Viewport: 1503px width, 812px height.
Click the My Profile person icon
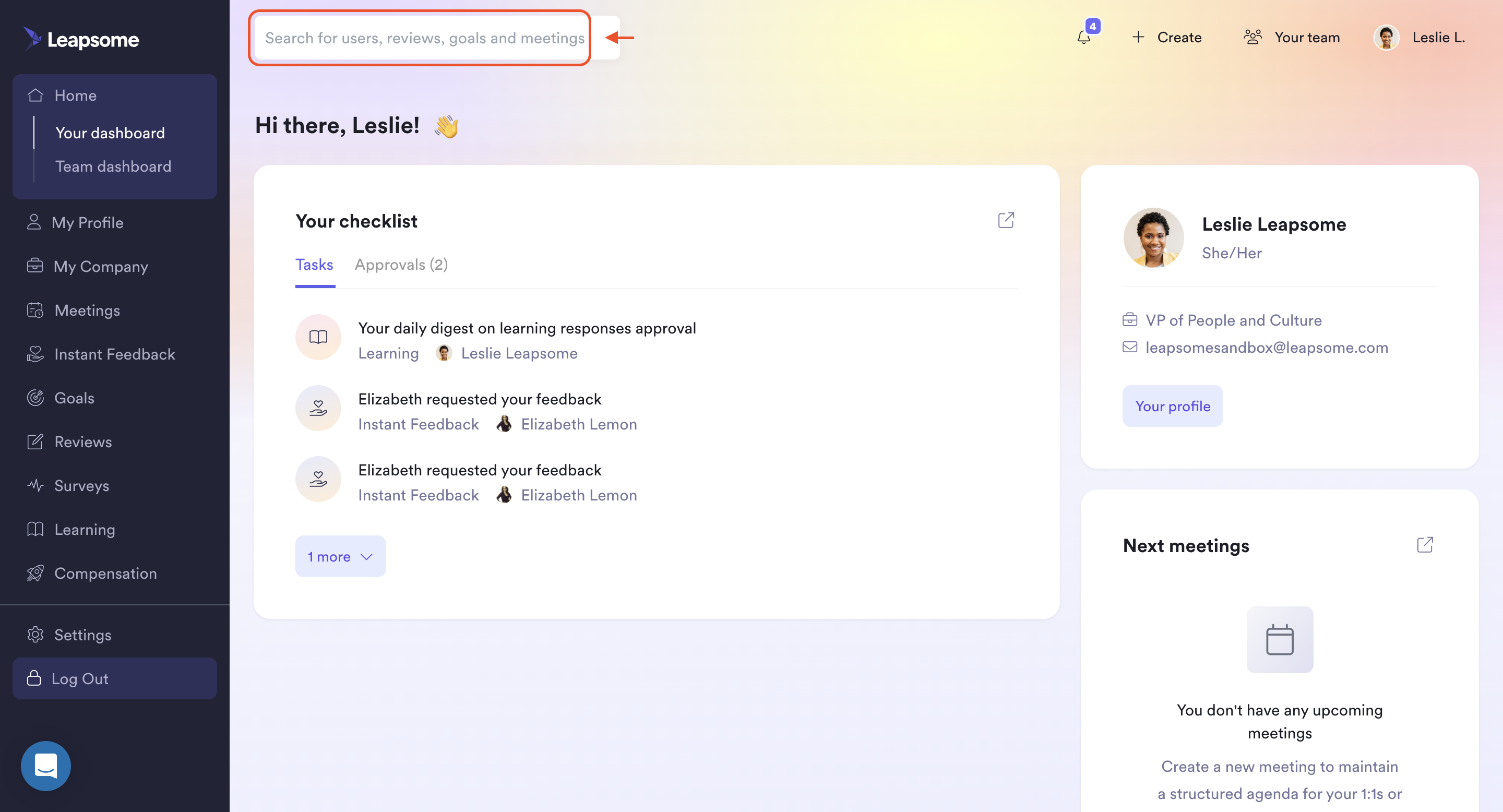tap(34, 222)
